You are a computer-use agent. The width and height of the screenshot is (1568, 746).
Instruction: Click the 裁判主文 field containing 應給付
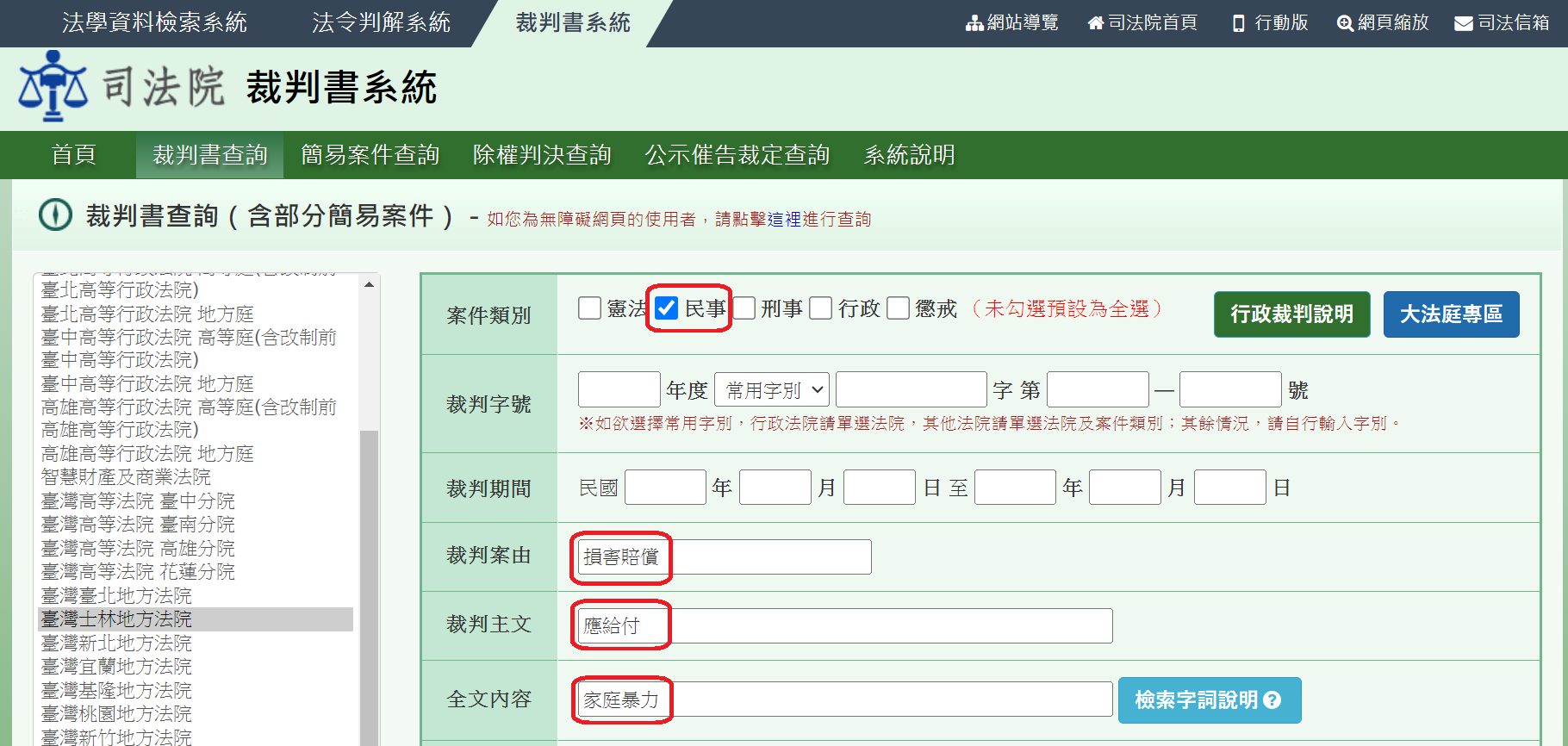[x=845, y=625]
